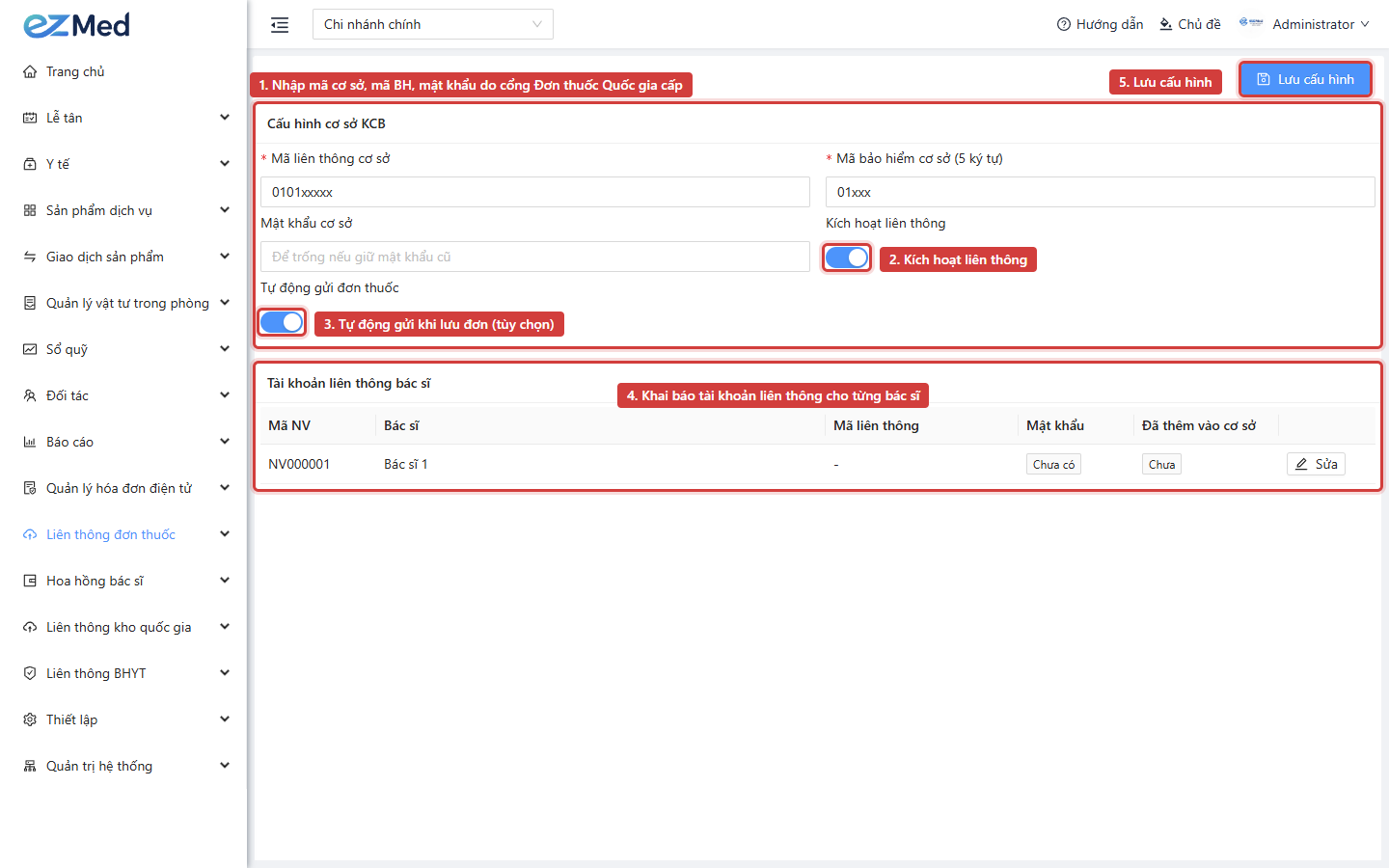1389x868 pixels.
Task: Expand the Liên thông kho quốc gia chevron
Action: click(x=225, y=627)
